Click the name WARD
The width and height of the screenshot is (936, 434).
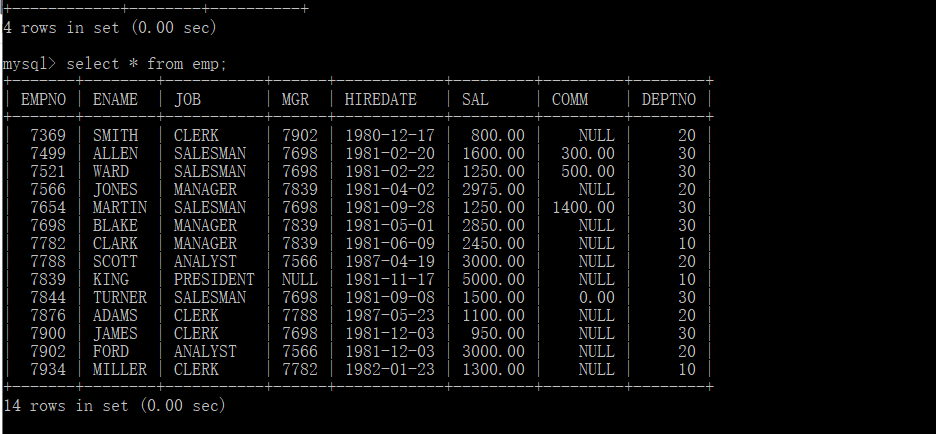click(x=110, y=171)
